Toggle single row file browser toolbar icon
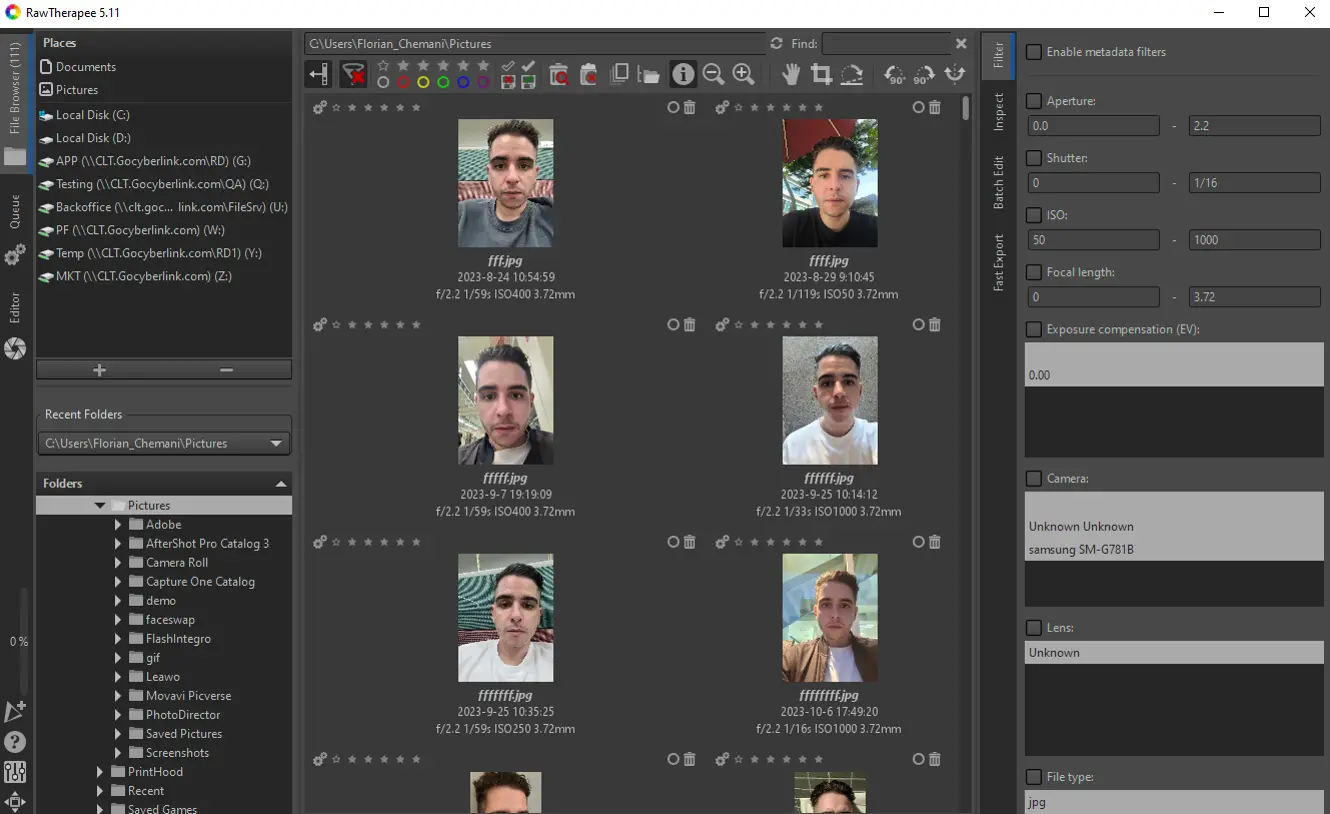This screenshot has width=1330, height=814. [x=620, y=74]
